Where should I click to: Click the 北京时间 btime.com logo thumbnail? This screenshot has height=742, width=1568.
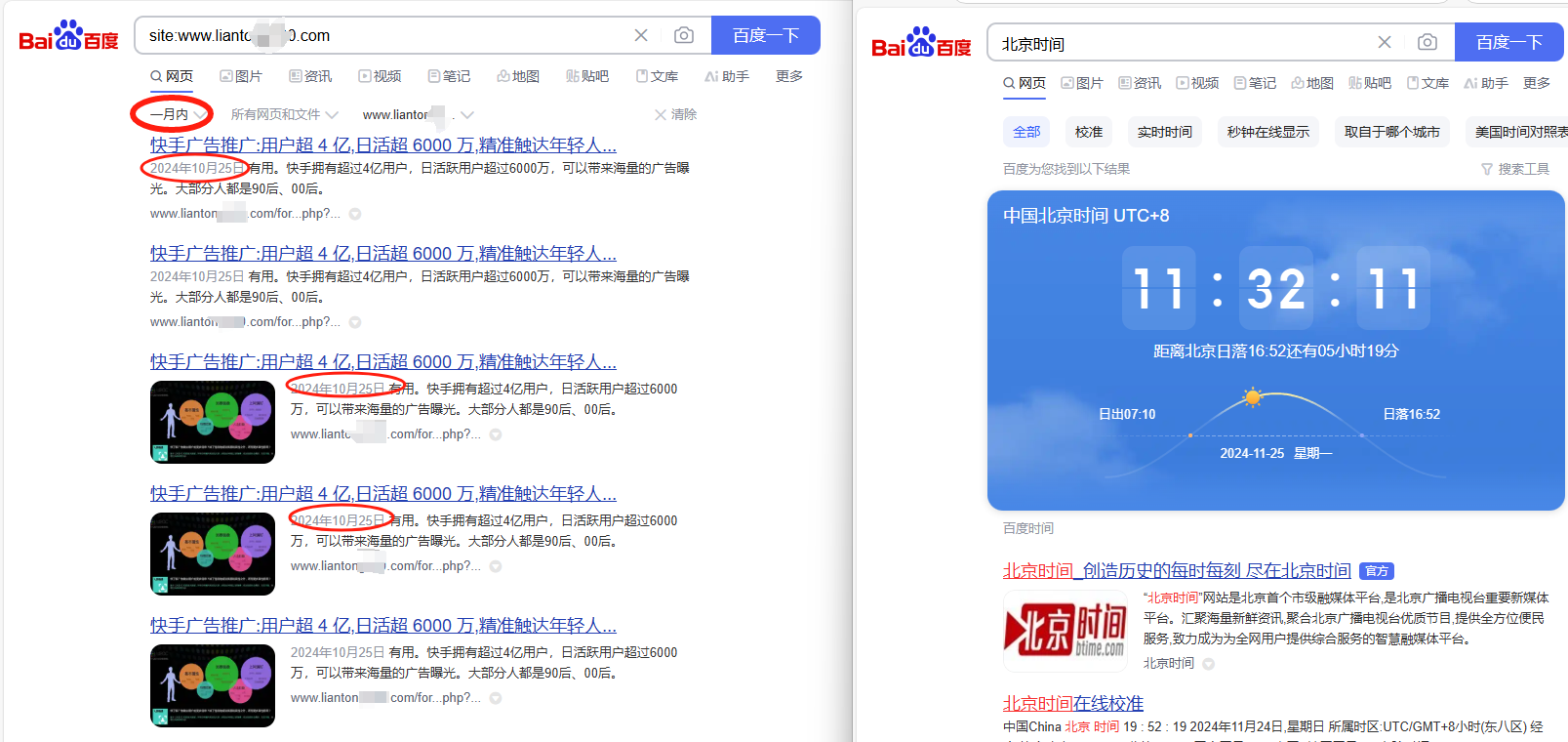(x=1065, y=631)
